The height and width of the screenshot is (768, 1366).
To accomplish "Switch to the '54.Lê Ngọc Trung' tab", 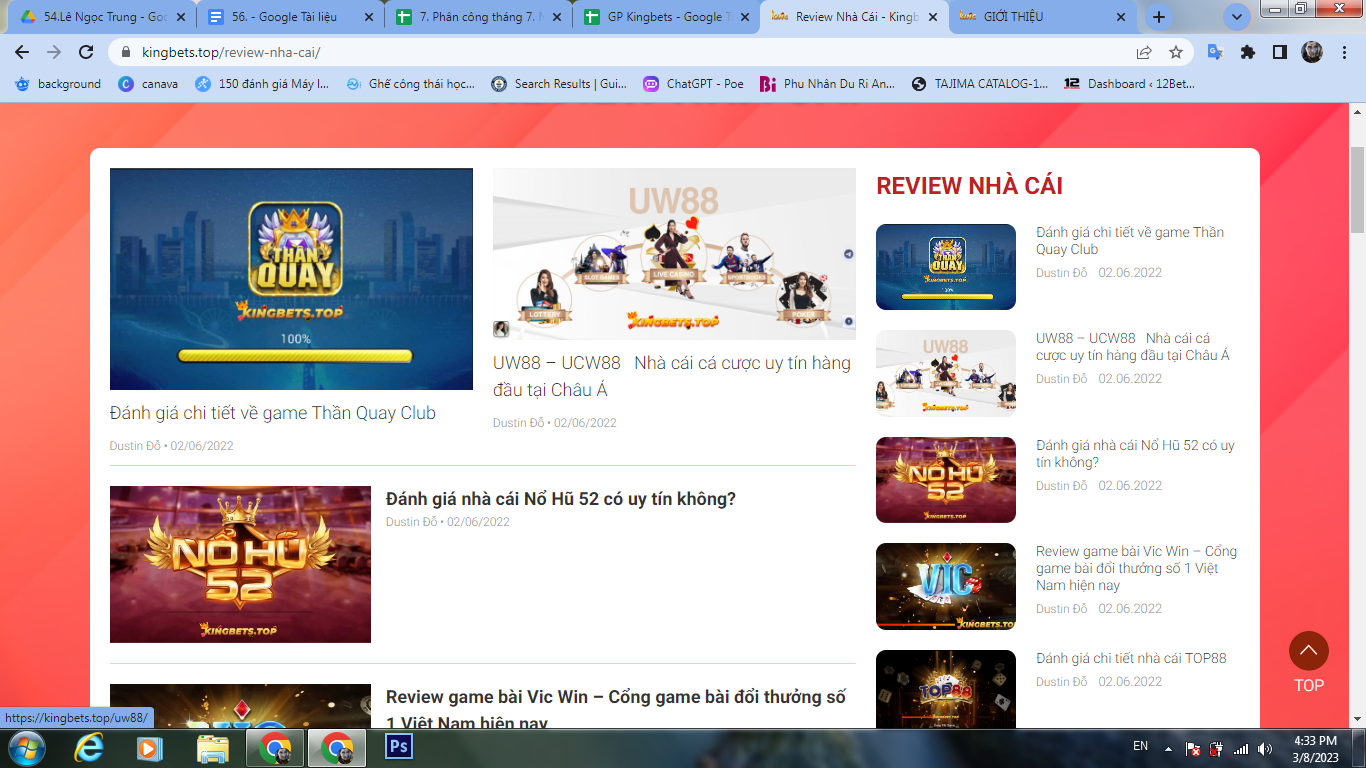I will coord(98,17).
